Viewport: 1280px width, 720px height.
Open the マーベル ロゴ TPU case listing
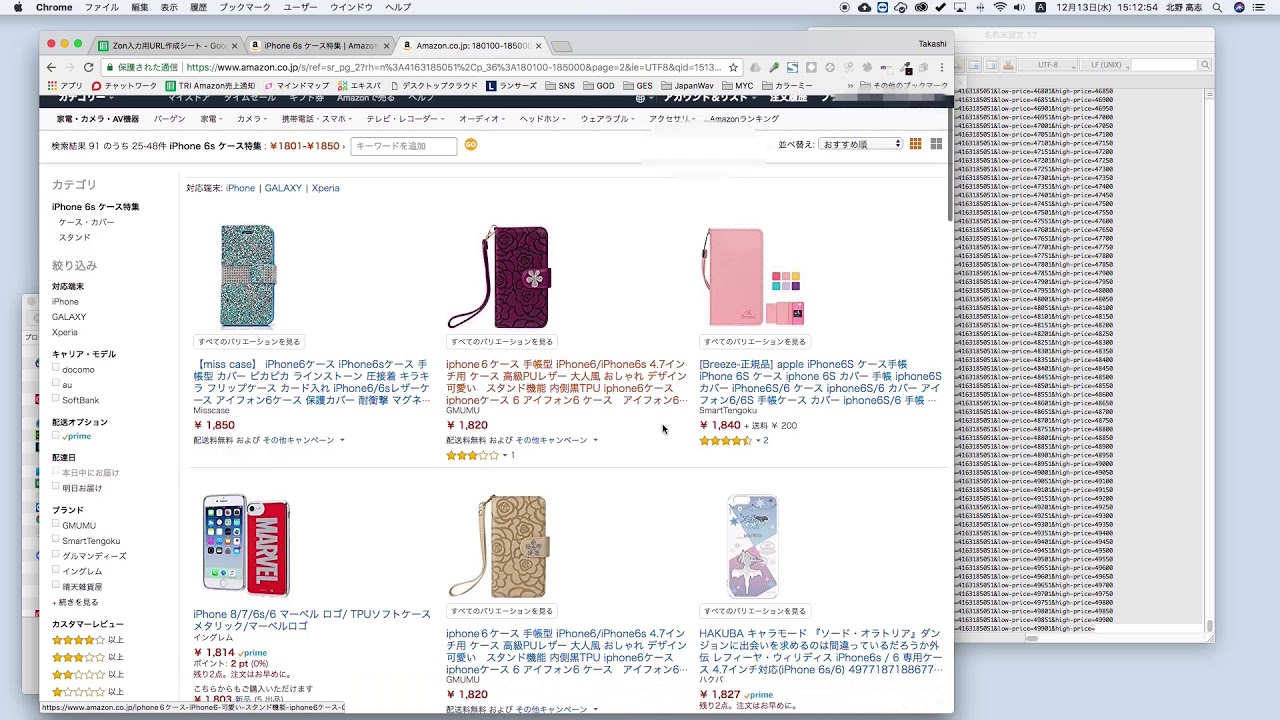(312, 620)
